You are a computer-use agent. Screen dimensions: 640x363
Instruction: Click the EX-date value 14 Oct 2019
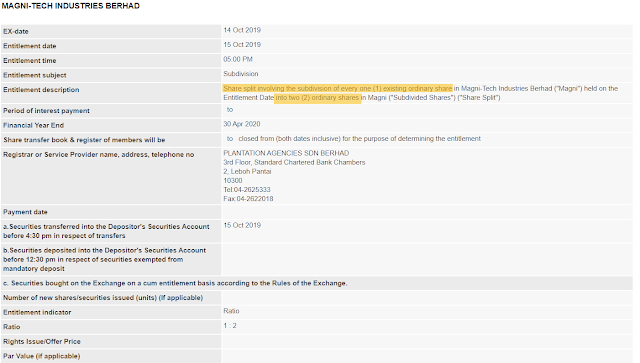click(x=242, y=30)
